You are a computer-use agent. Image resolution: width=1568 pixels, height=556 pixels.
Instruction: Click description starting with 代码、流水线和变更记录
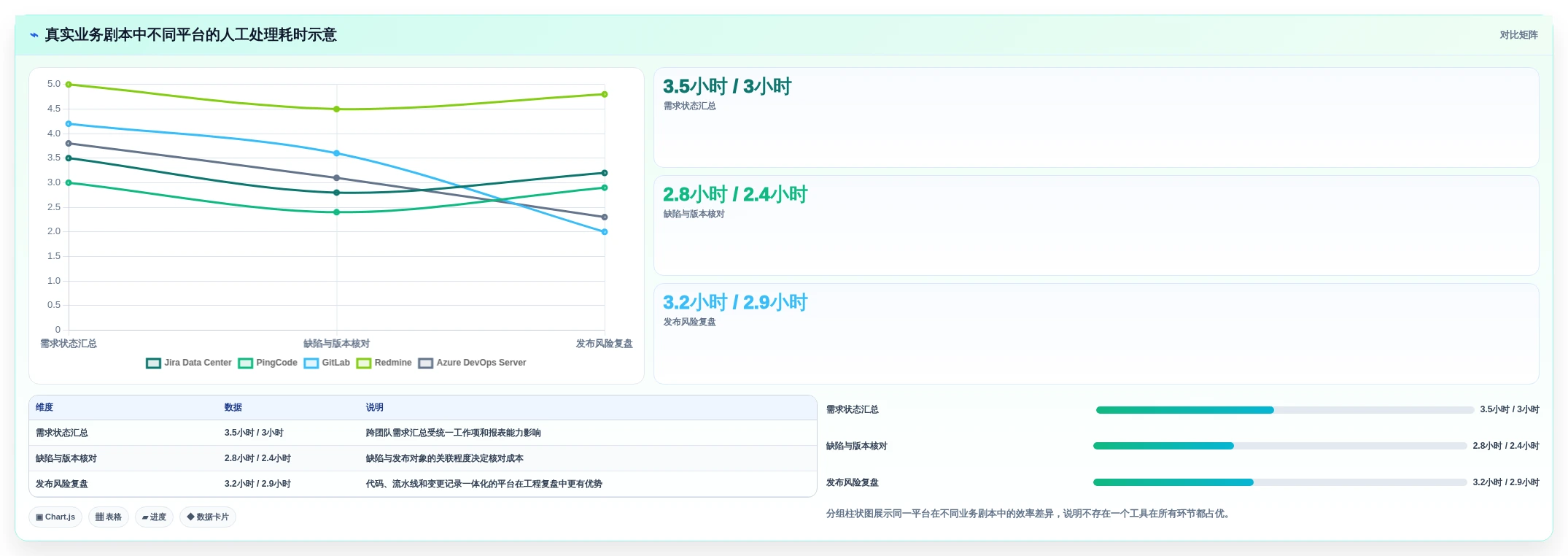tap(484, 484)
